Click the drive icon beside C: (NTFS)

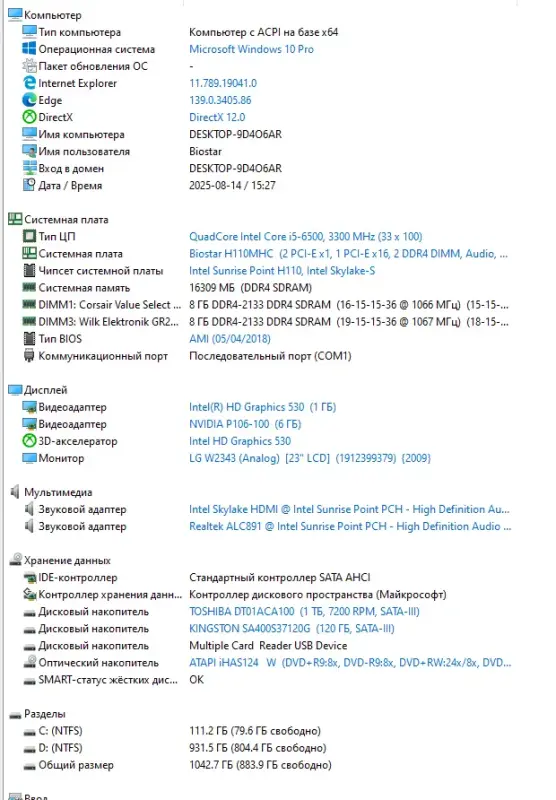click(x=29, y=732)
